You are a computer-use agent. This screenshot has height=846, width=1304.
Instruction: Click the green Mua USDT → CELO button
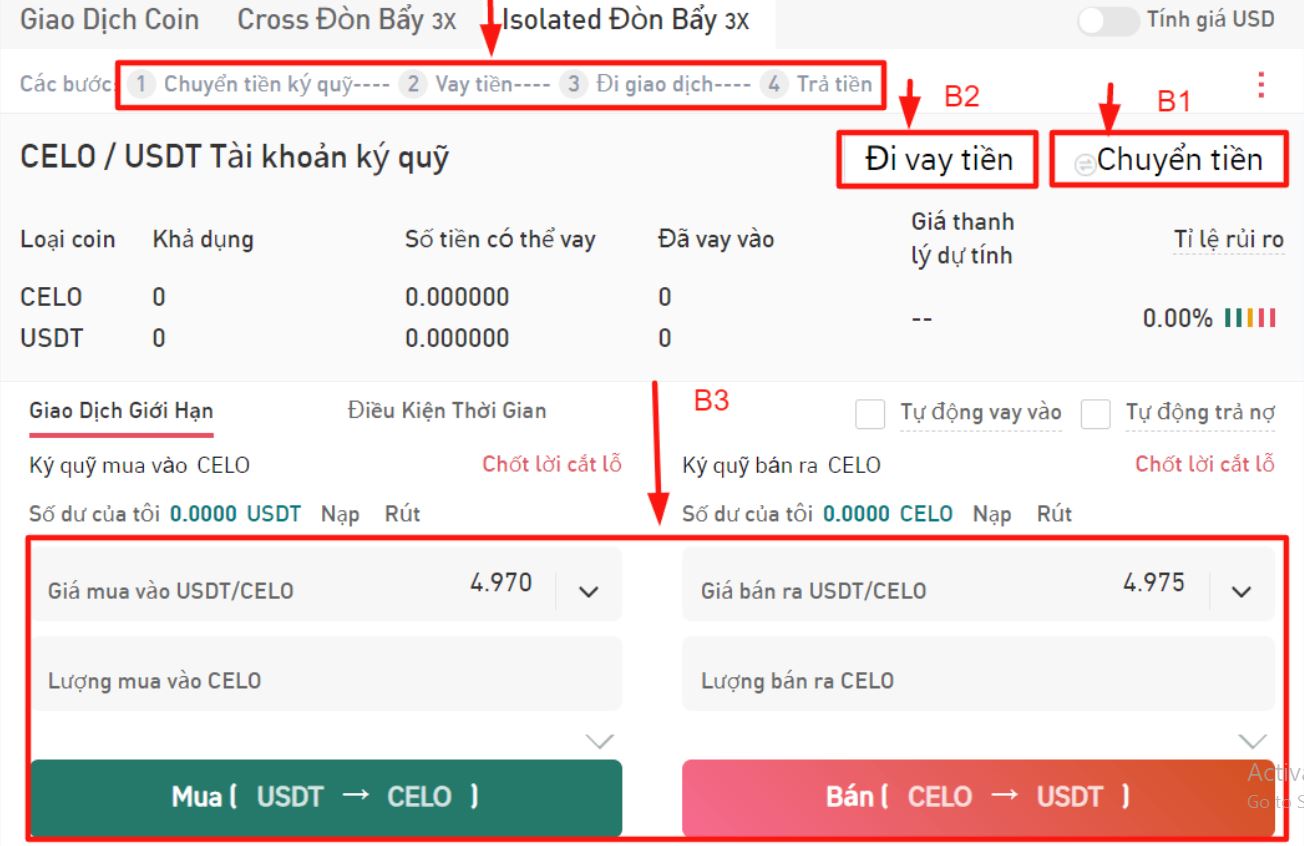tap(326, 797)
